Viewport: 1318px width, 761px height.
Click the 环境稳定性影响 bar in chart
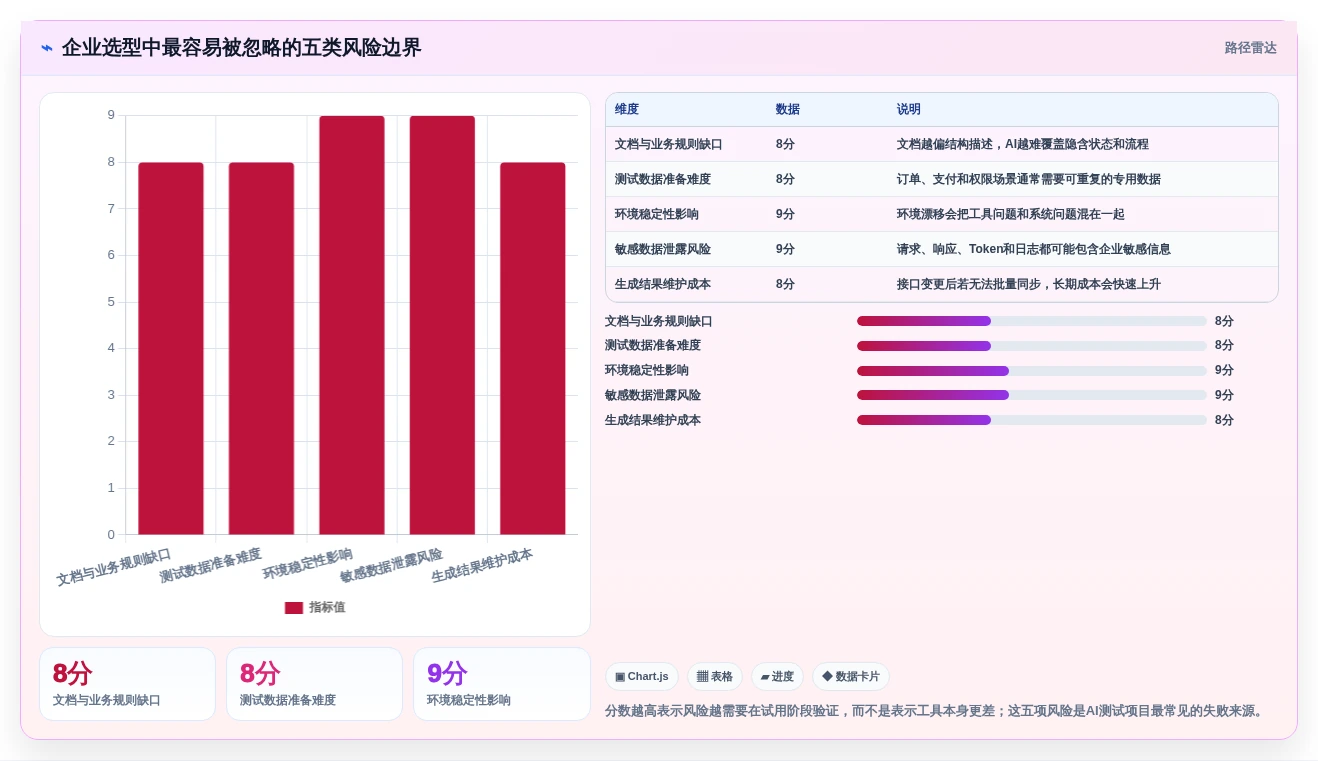[x=352, y=325]
